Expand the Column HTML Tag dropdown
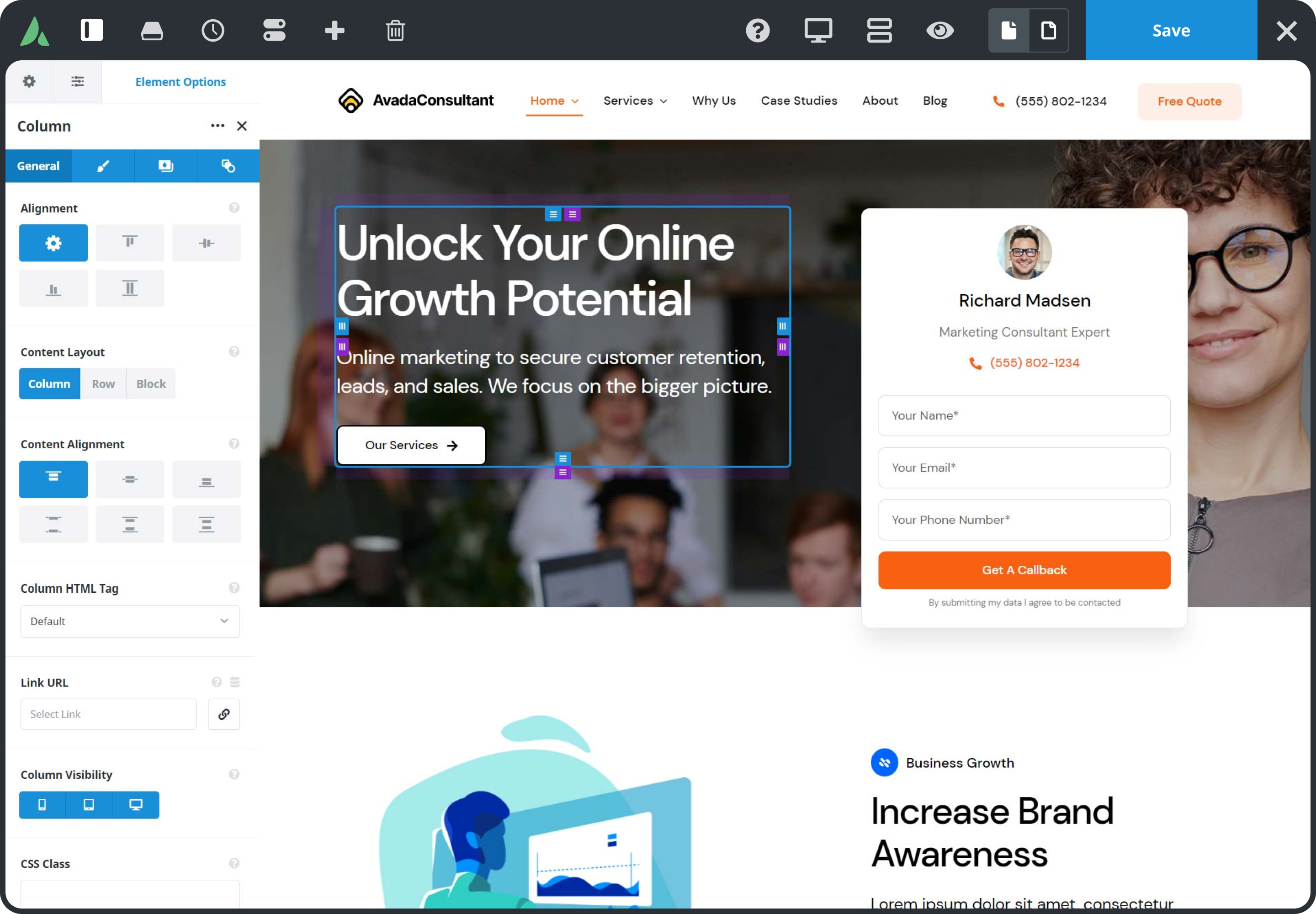 tap(128, 621)
